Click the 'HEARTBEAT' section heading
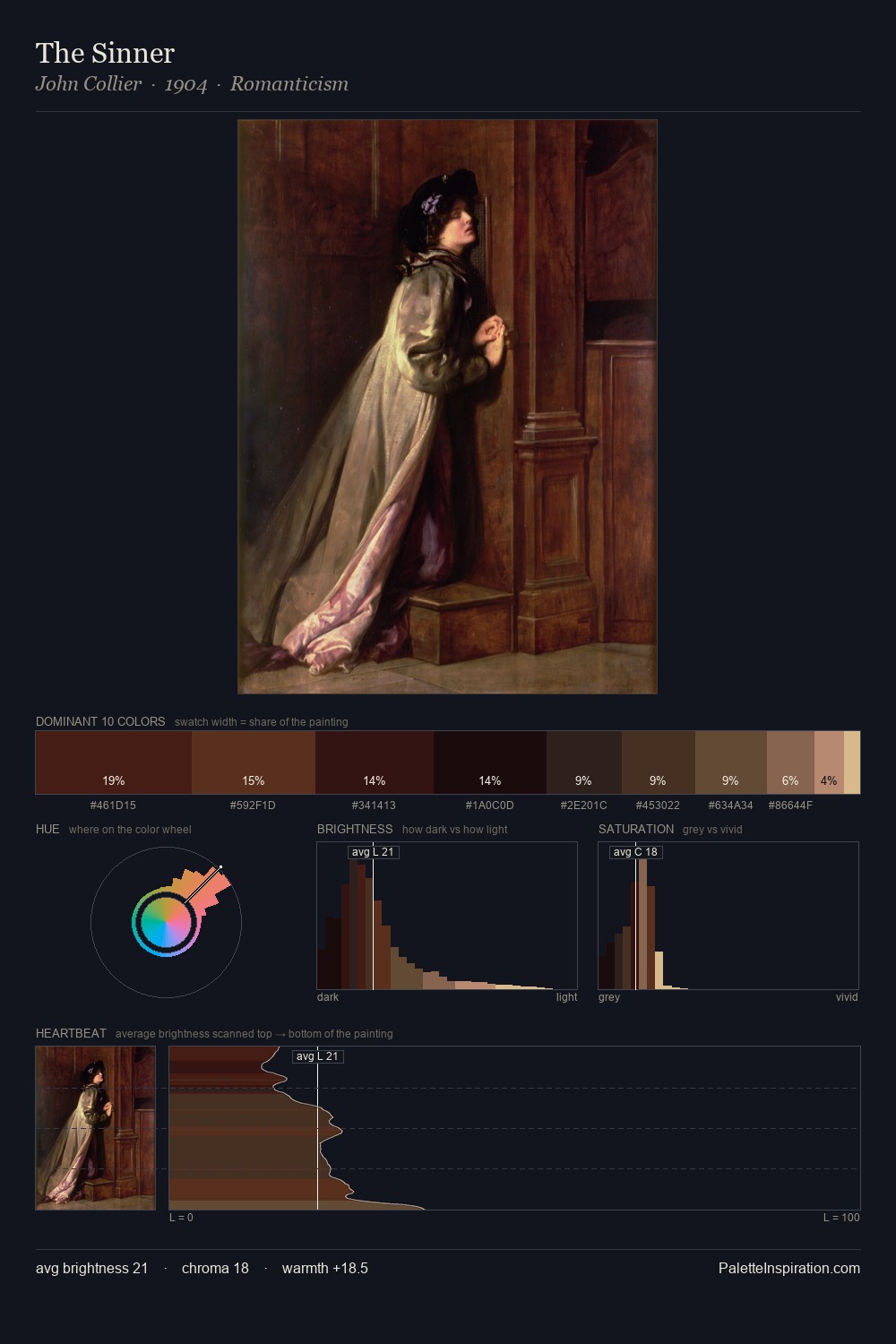 (x=71, y=1033)
